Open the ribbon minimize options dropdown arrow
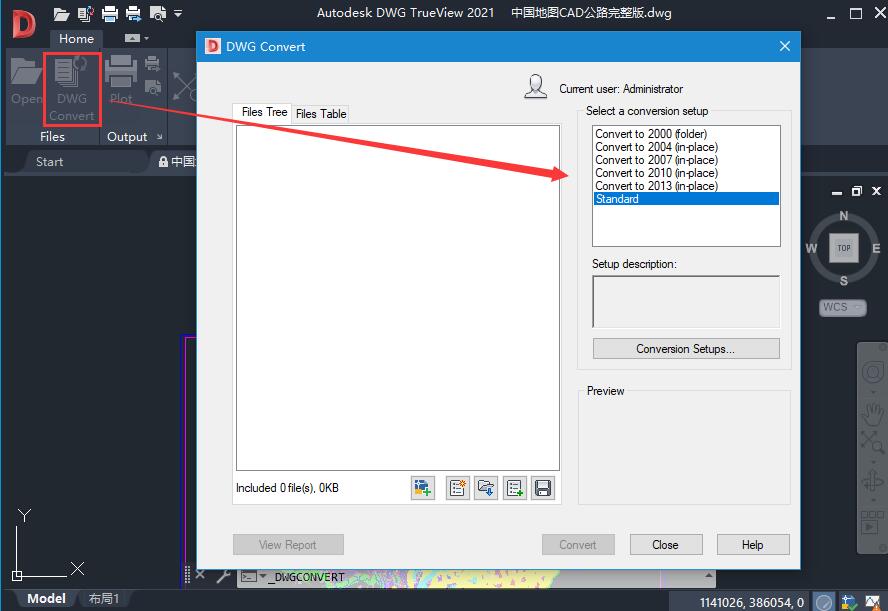888x611 pixels. [x=147, y=39]
